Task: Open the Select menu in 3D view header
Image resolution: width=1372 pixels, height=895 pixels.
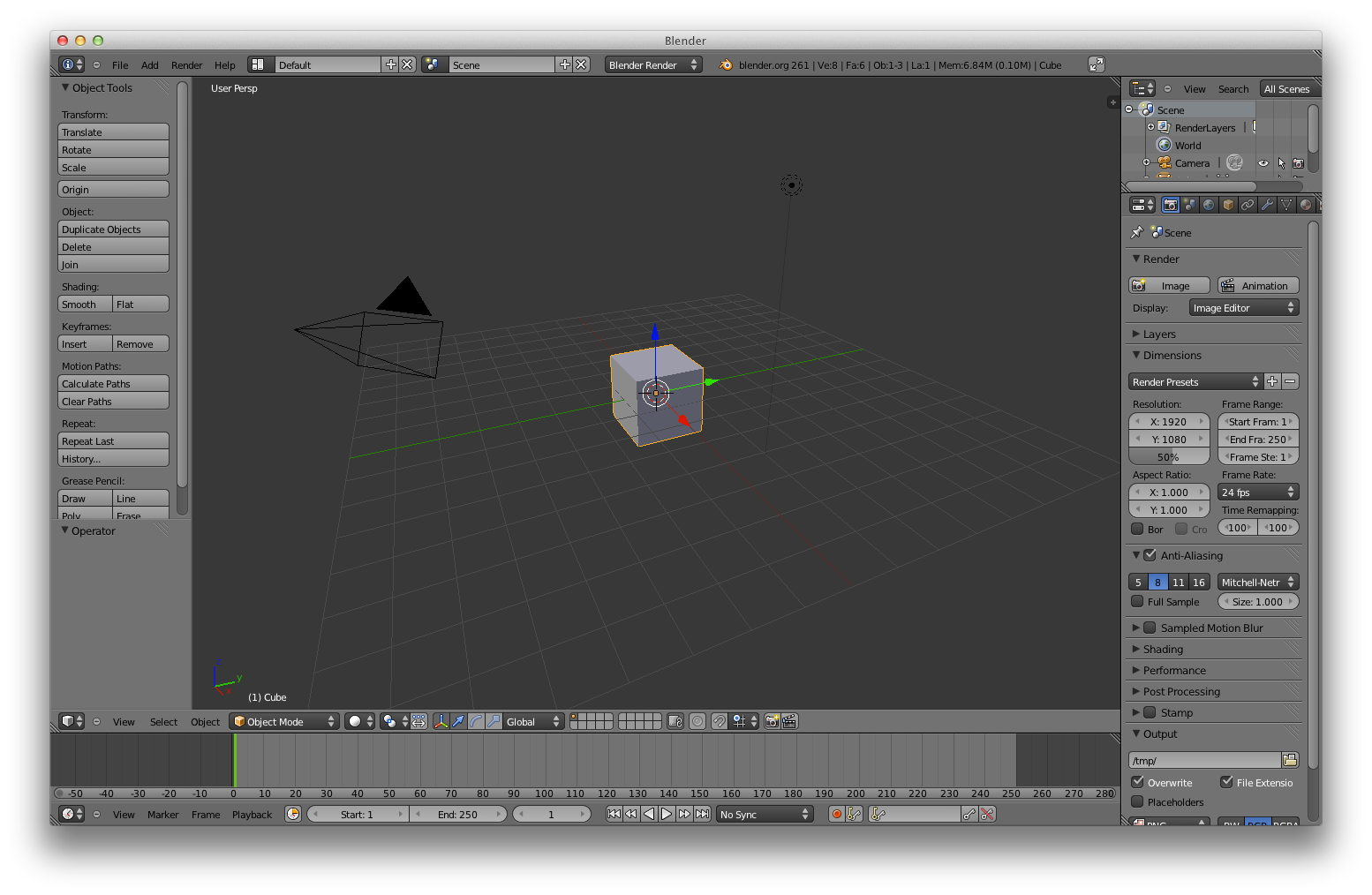Action: [x=163, y=721]
